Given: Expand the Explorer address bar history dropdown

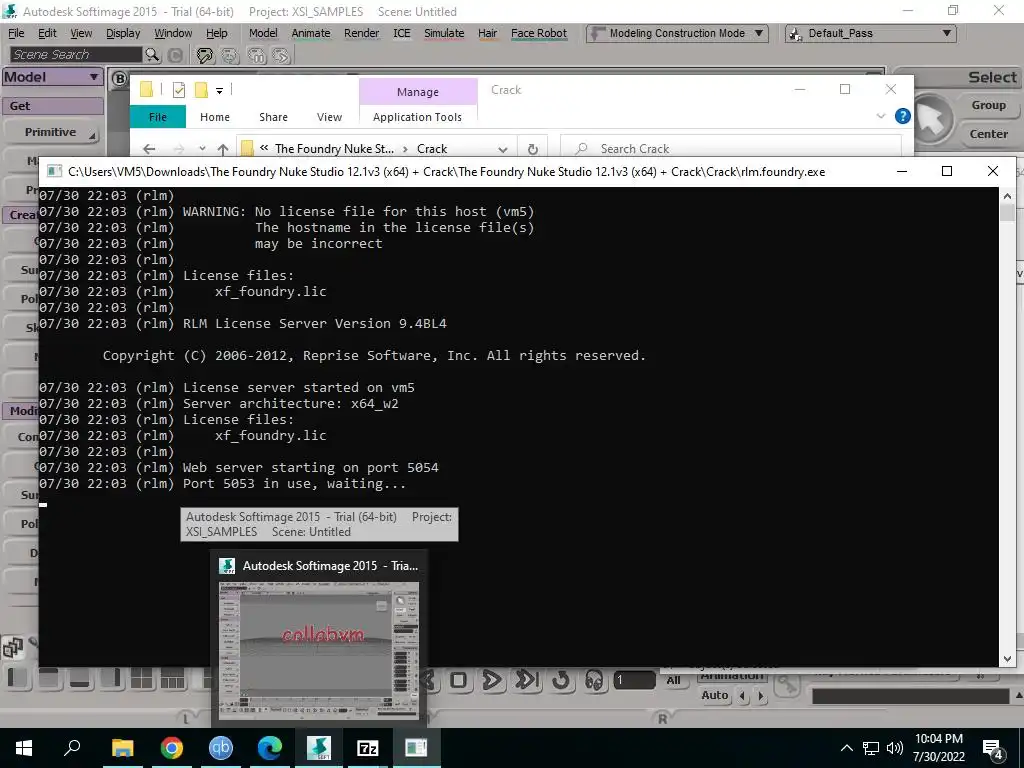Looking at the screenshot, I should click(502, 150).
